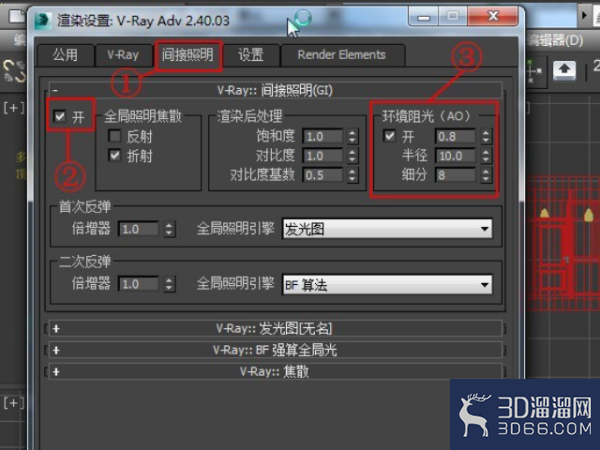This screenshot has width=600, height=450.
Task: Close the 渲染设置 window
Action: point(493,16)
